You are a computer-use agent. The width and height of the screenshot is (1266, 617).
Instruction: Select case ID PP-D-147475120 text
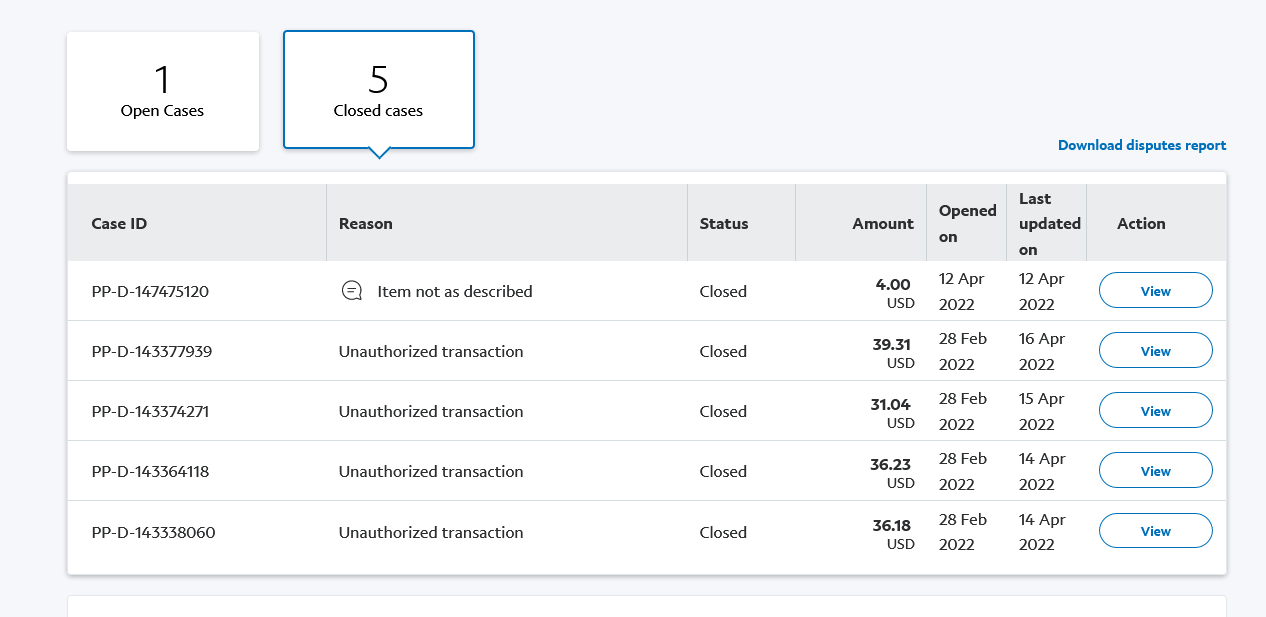pyautogui.click(x=150, y=292)
